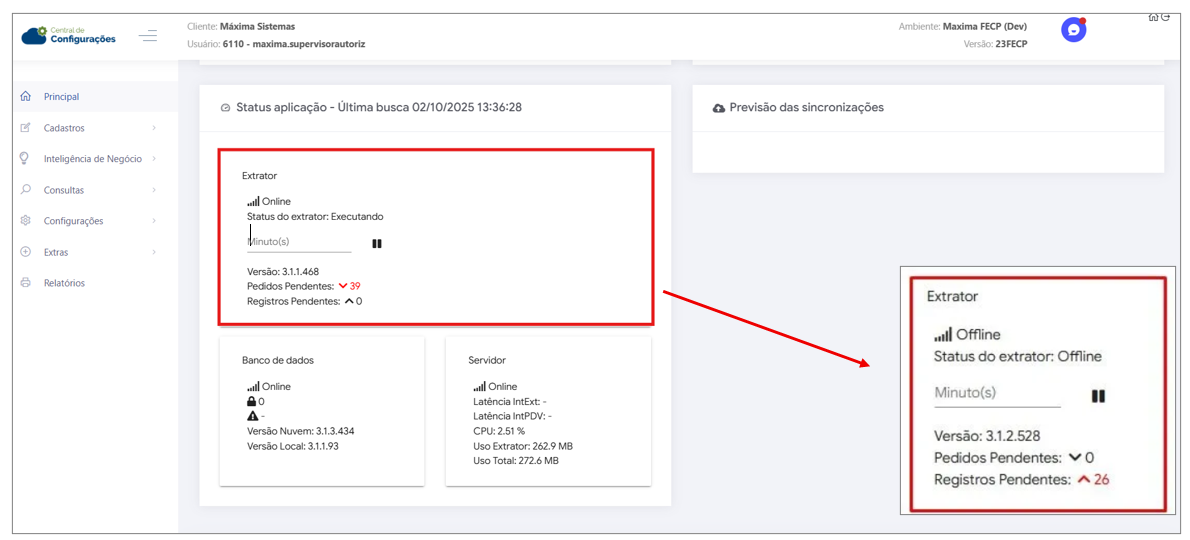The image size is (1190, 540).
Task: Click the printer icon beside Relatórios
Action: tap(25, 283)
